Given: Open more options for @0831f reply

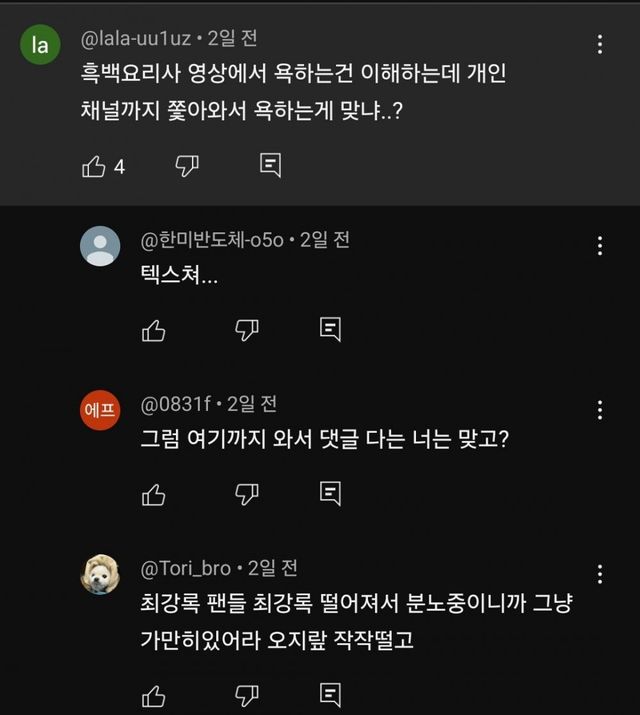Looking at the screenshot, I should [599, 410].
